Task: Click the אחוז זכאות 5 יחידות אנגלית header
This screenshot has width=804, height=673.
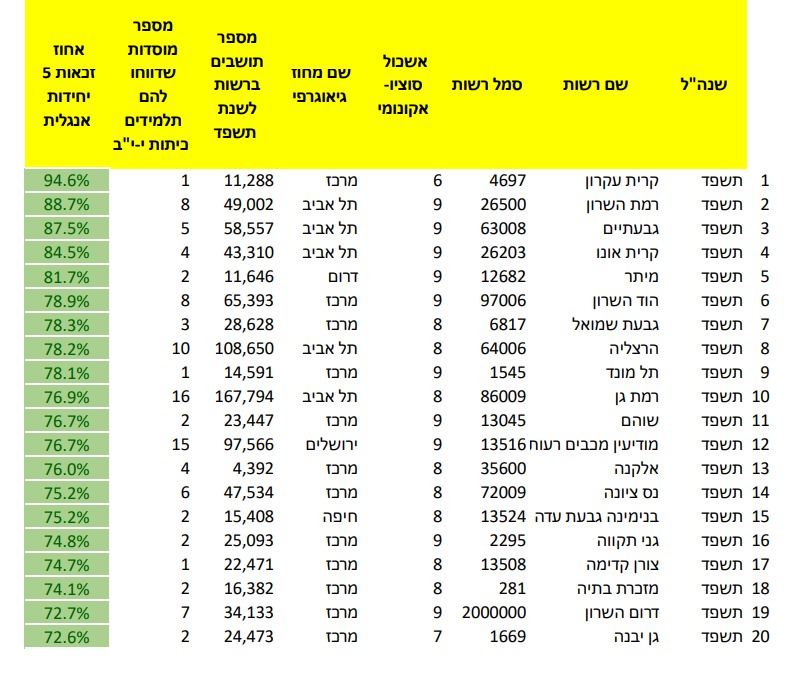Action: [x=67, y=86]
